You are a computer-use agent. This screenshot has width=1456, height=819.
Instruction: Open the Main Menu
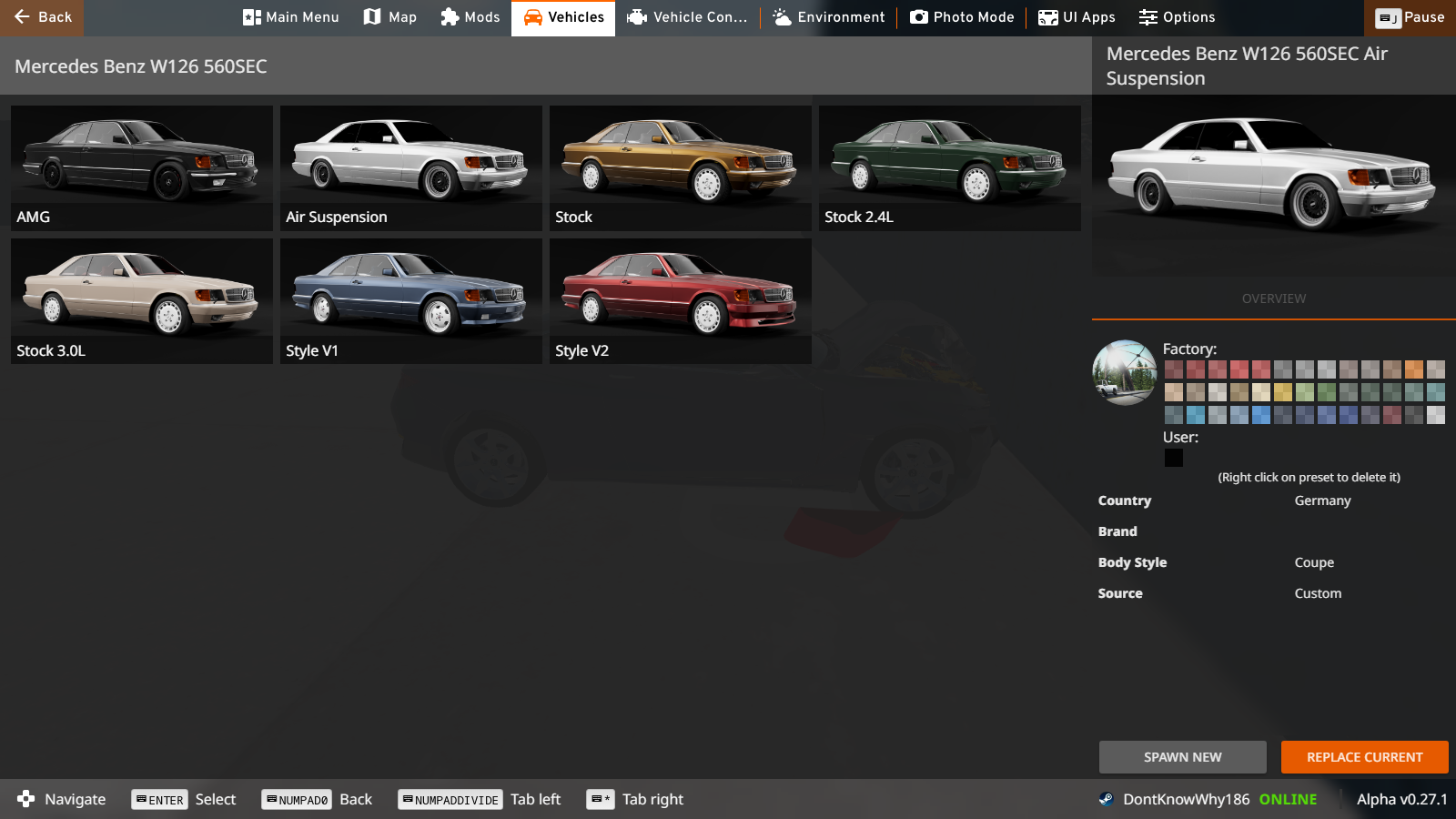click(291, 17)
